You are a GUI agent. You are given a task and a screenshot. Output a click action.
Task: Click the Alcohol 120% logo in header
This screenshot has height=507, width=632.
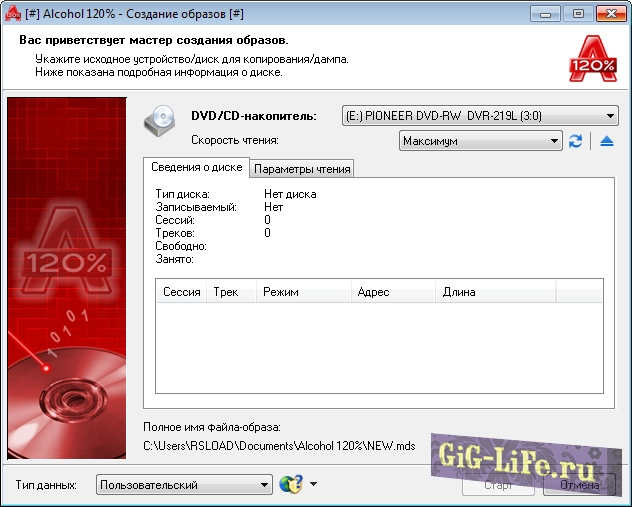pyautogui.click(x=593, y=59)
